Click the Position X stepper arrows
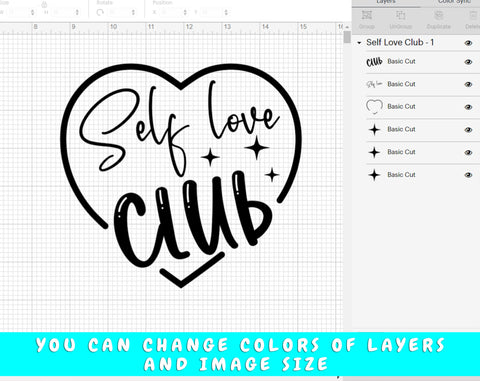 [185, 13]
